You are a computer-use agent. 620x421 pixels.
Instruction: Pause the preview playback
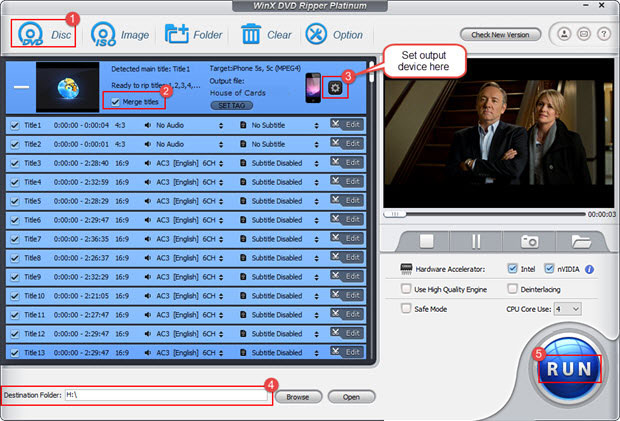pos(476,241)
